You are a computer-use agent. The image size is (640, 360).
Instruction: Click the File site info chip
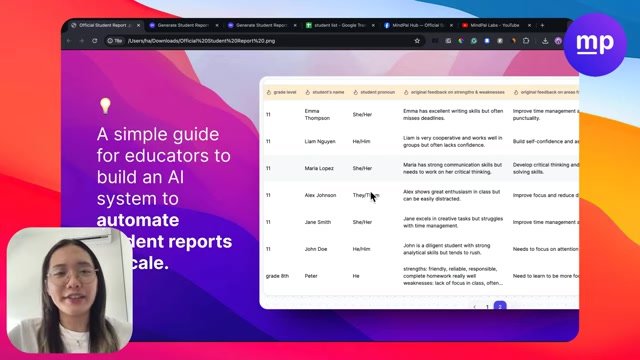(x=115, y=41)
